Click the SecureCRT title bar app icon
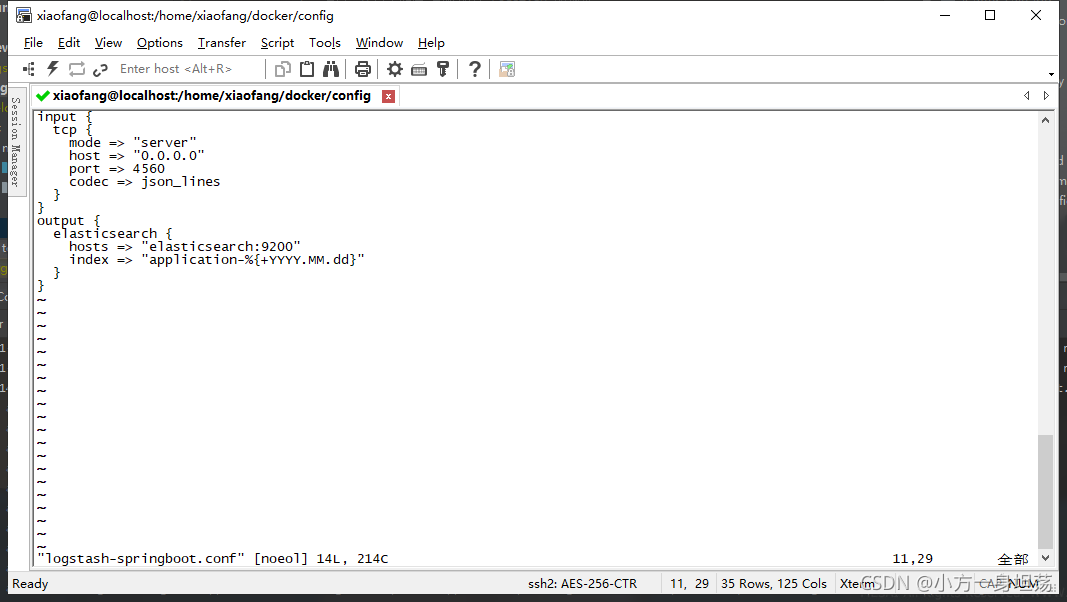Screen dimensions: 1067x602 pyautogui.click(x=24, y=15)
